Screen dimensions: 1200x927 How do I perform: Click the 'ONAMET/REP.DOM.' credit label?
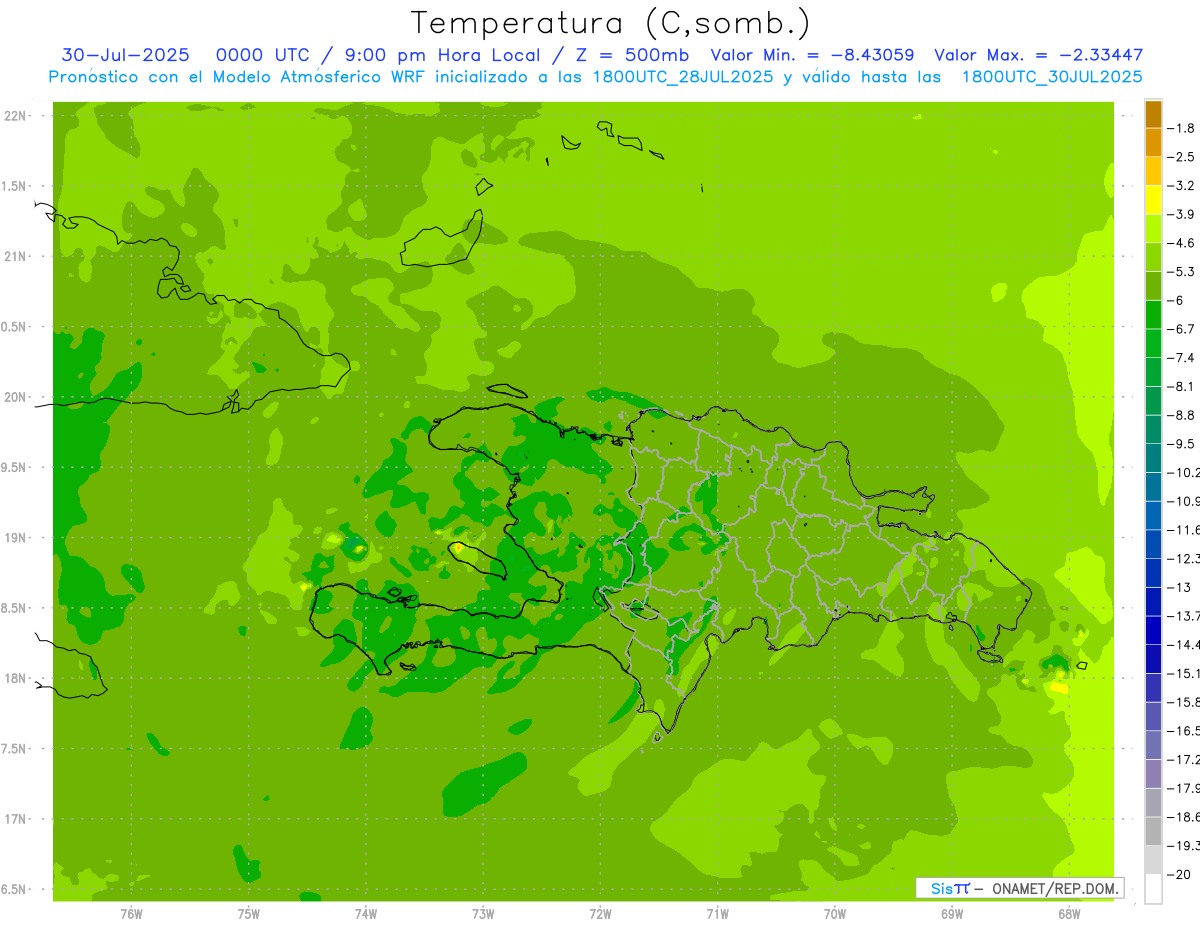point(1055,888)
